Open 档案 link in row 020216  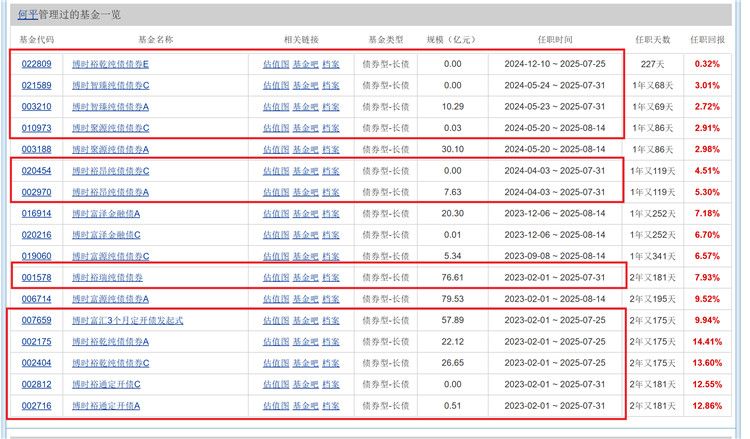tap(331, 235)
